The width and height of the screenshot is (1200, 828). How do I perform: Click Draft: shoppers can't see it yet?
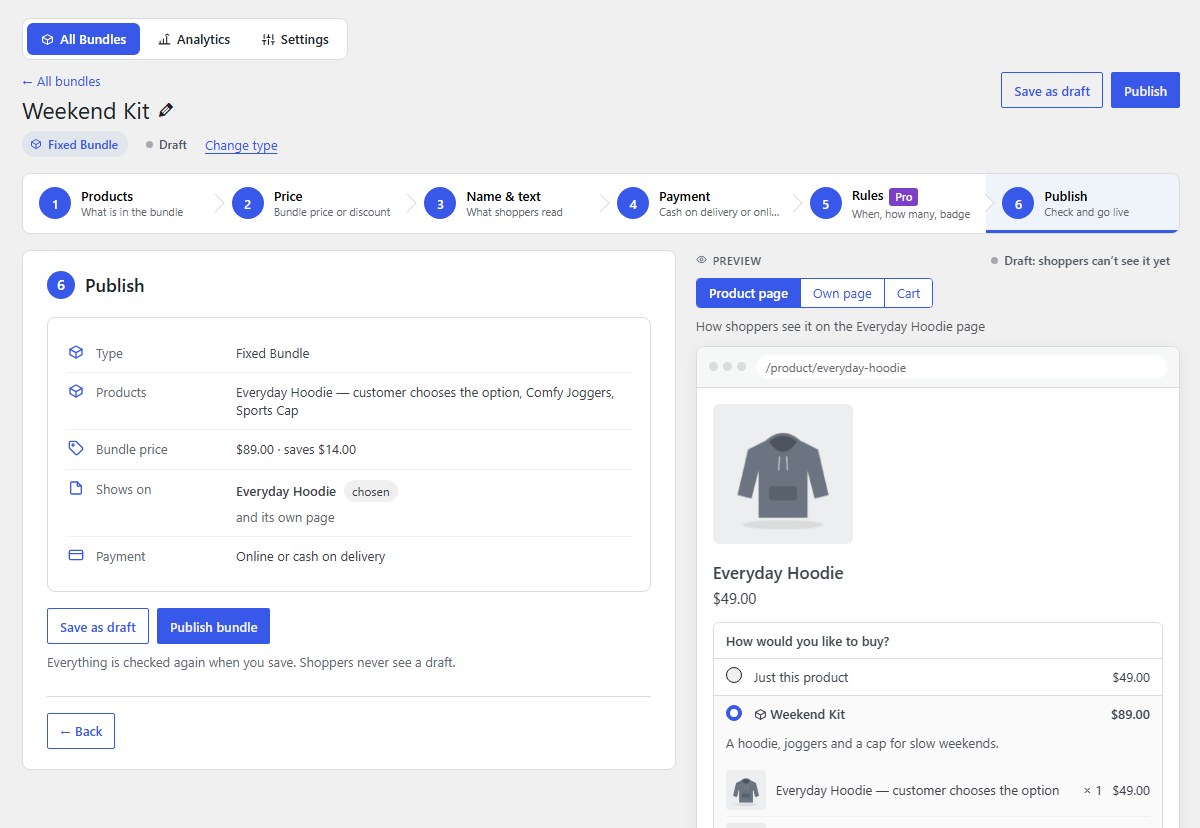click(x=1080, y=261)
